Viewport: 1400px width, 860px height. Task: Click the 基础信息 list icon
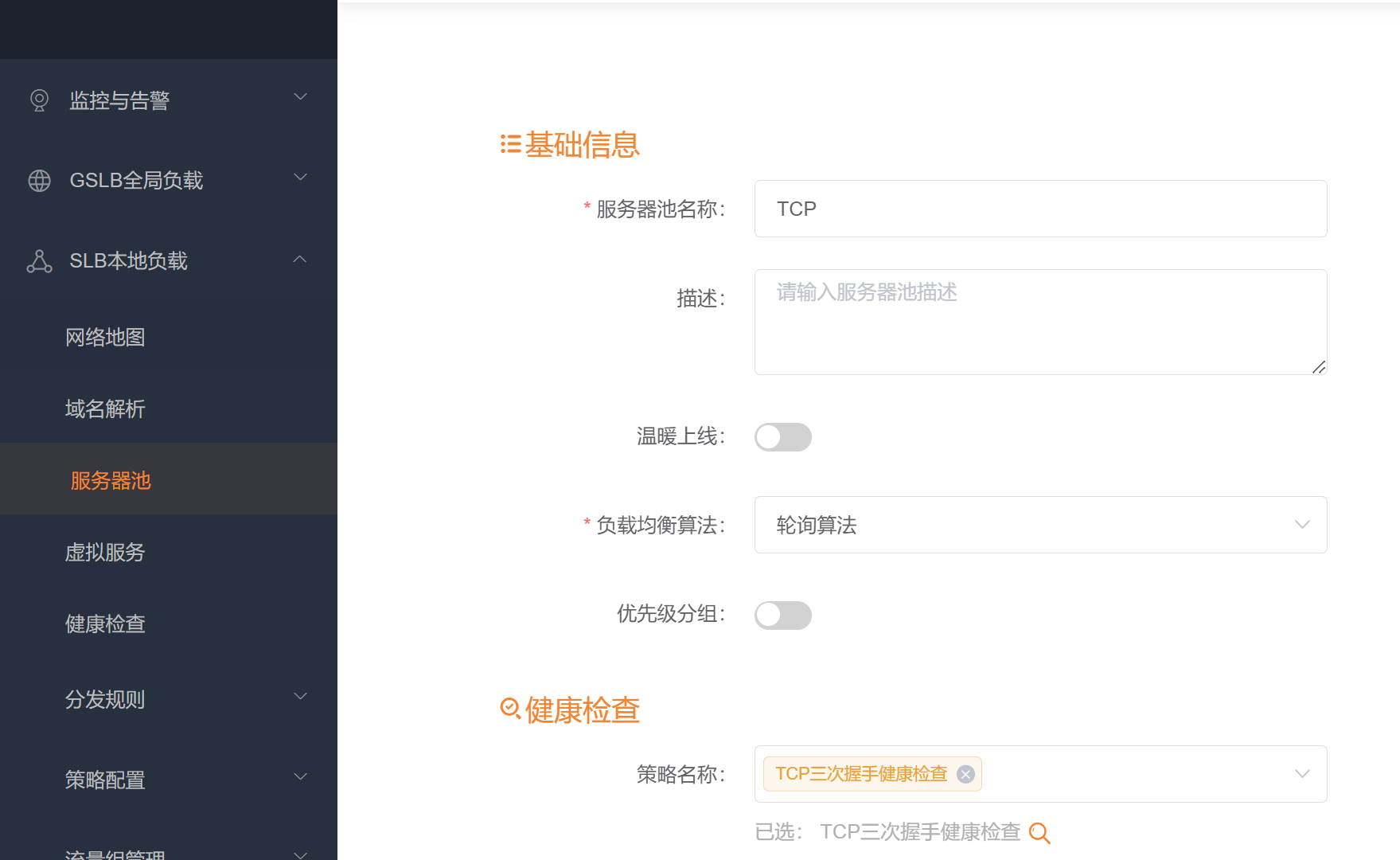click(510, 144)
